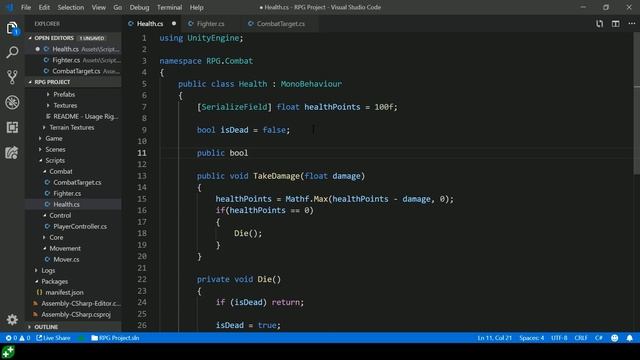
Task: Click the Open Changes compare icon
Action: tap(599, 24)
